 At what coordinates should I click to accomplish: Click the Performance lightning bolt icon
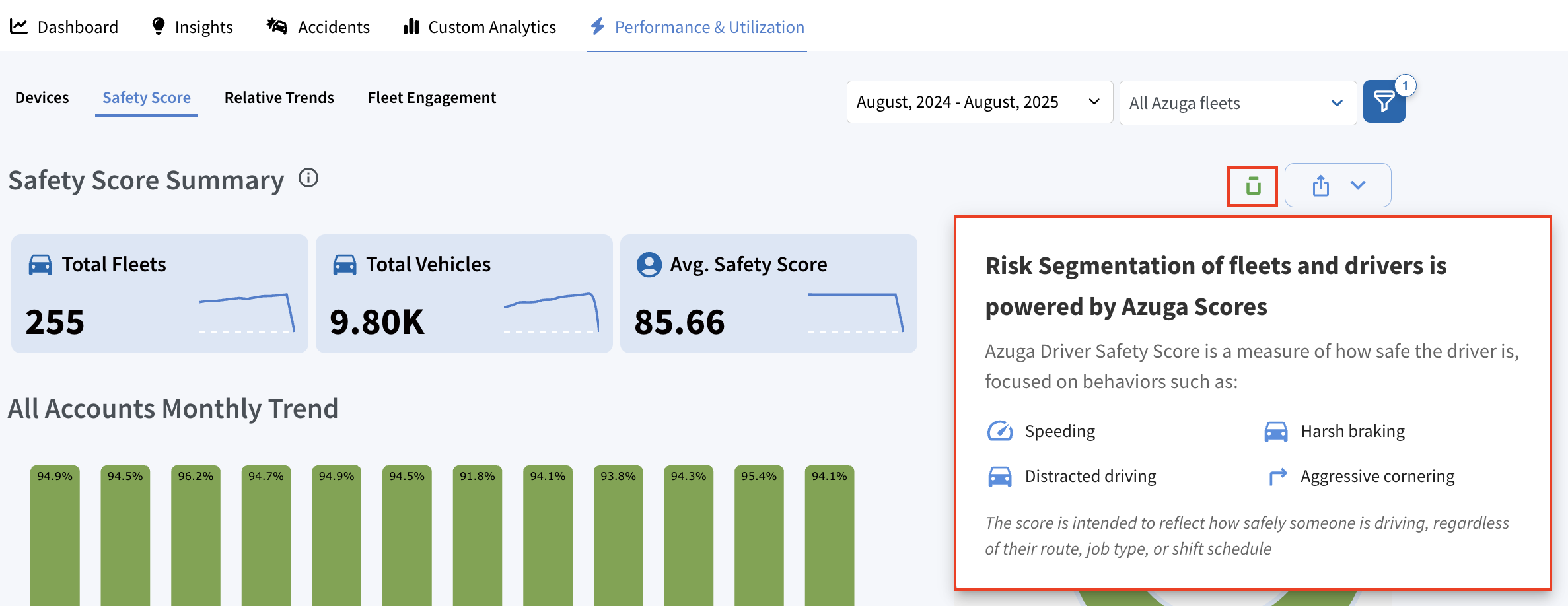[598, 26]
